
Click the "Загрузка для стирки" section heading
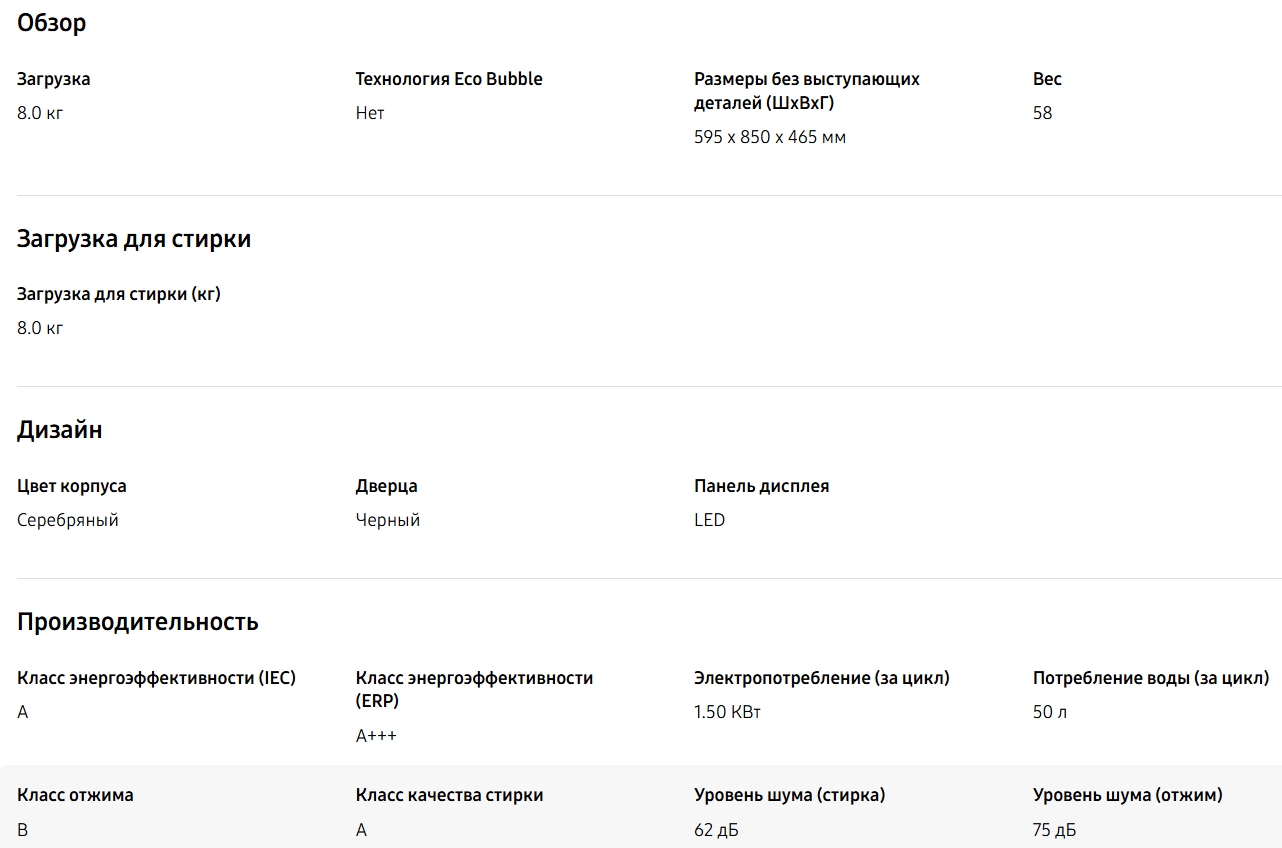click(x=134, y=239)
